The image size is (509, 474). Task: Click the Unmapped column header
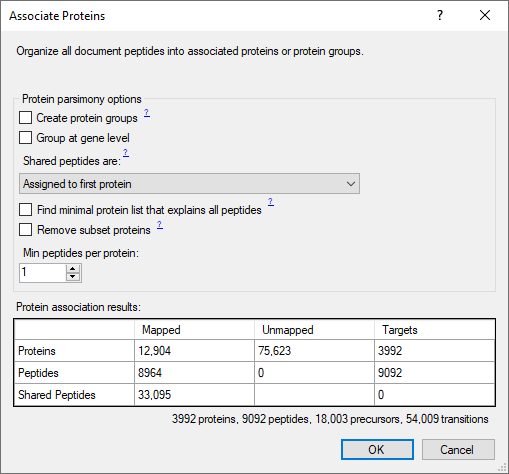point(314,330)
